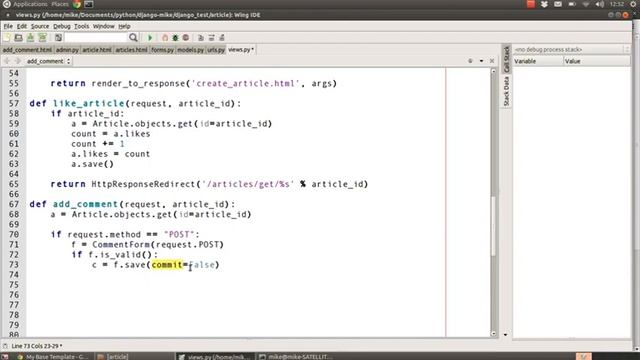The width and height of the screenshot is (640, 360).
Task: Open the add_comment scope dropdown
Action: click(48, 61)
